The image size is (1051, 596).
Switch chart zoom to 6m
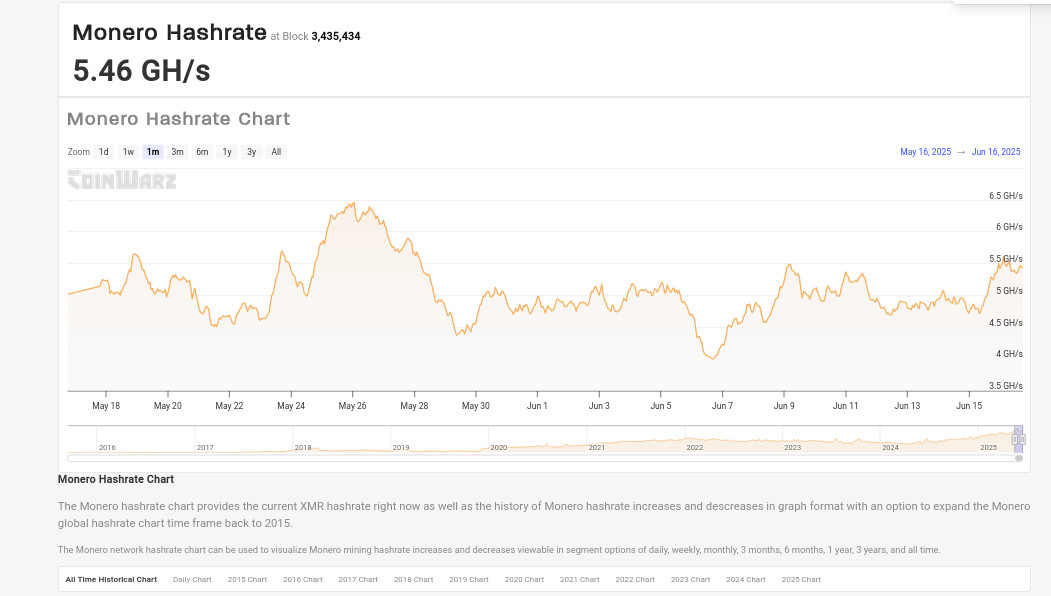point(202,152)
